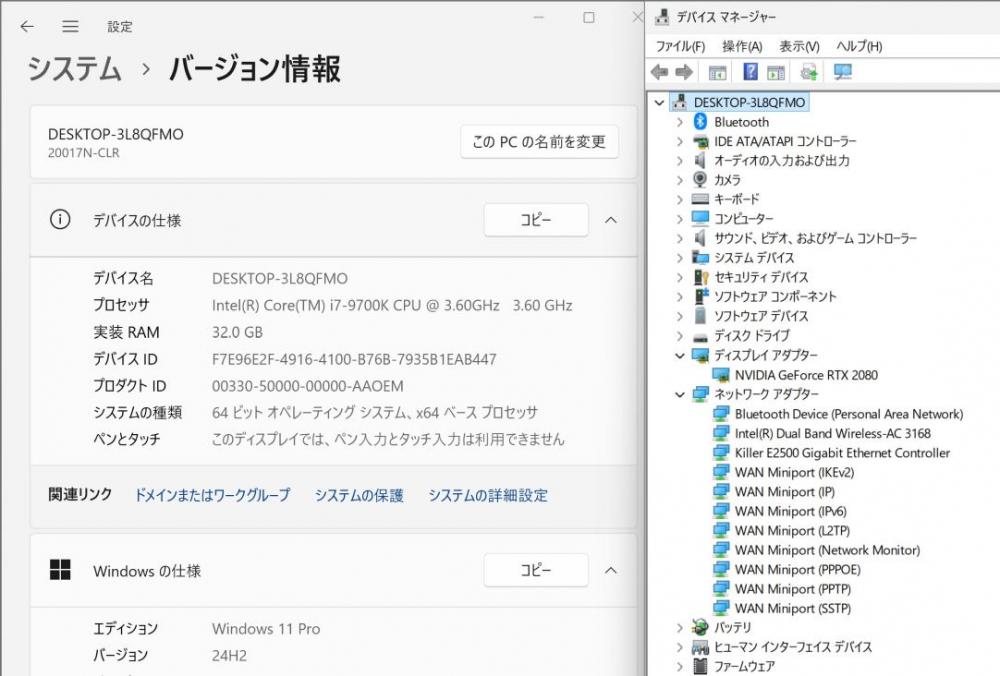
Task: Open the ヘルプ(H) menu
Action: pyautogui.click(x=858, y=46)
